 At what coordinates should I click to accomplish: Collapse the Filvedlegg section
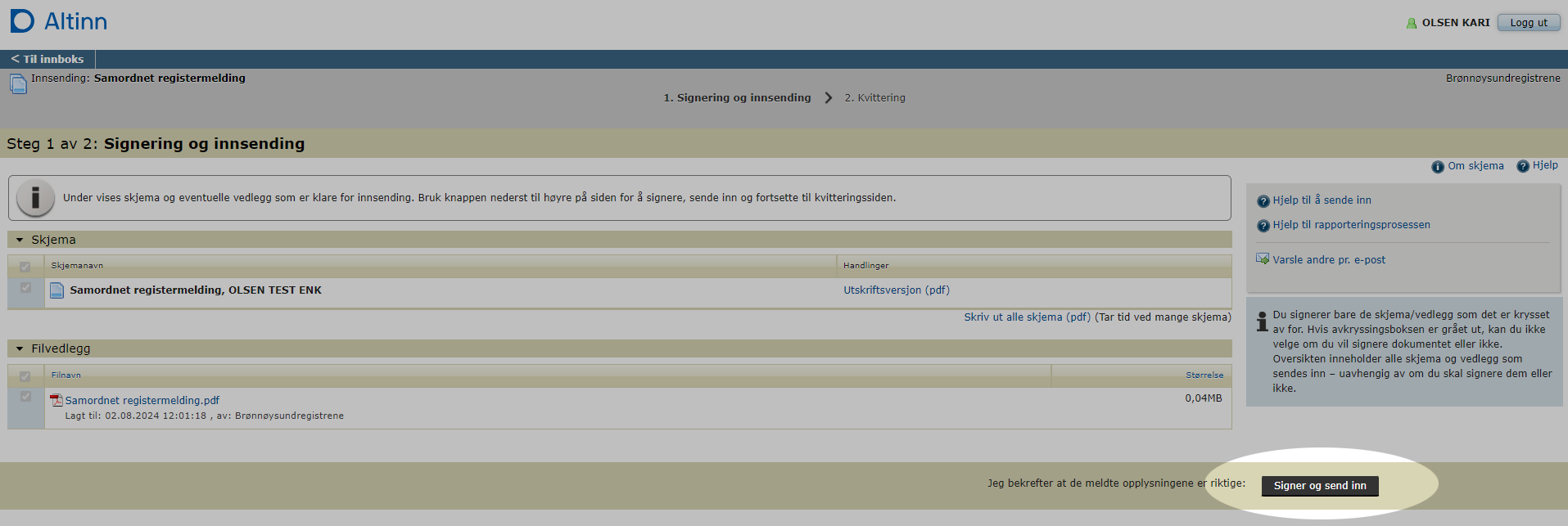click(20, 348)
